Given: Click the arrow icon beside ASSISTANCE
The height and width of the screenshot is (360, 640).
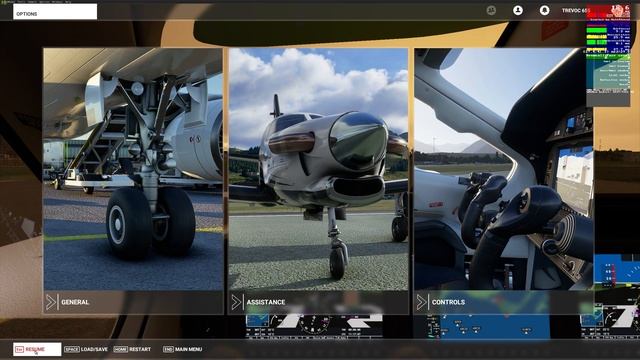Looking at the screenshot, I should pos(236,302).
